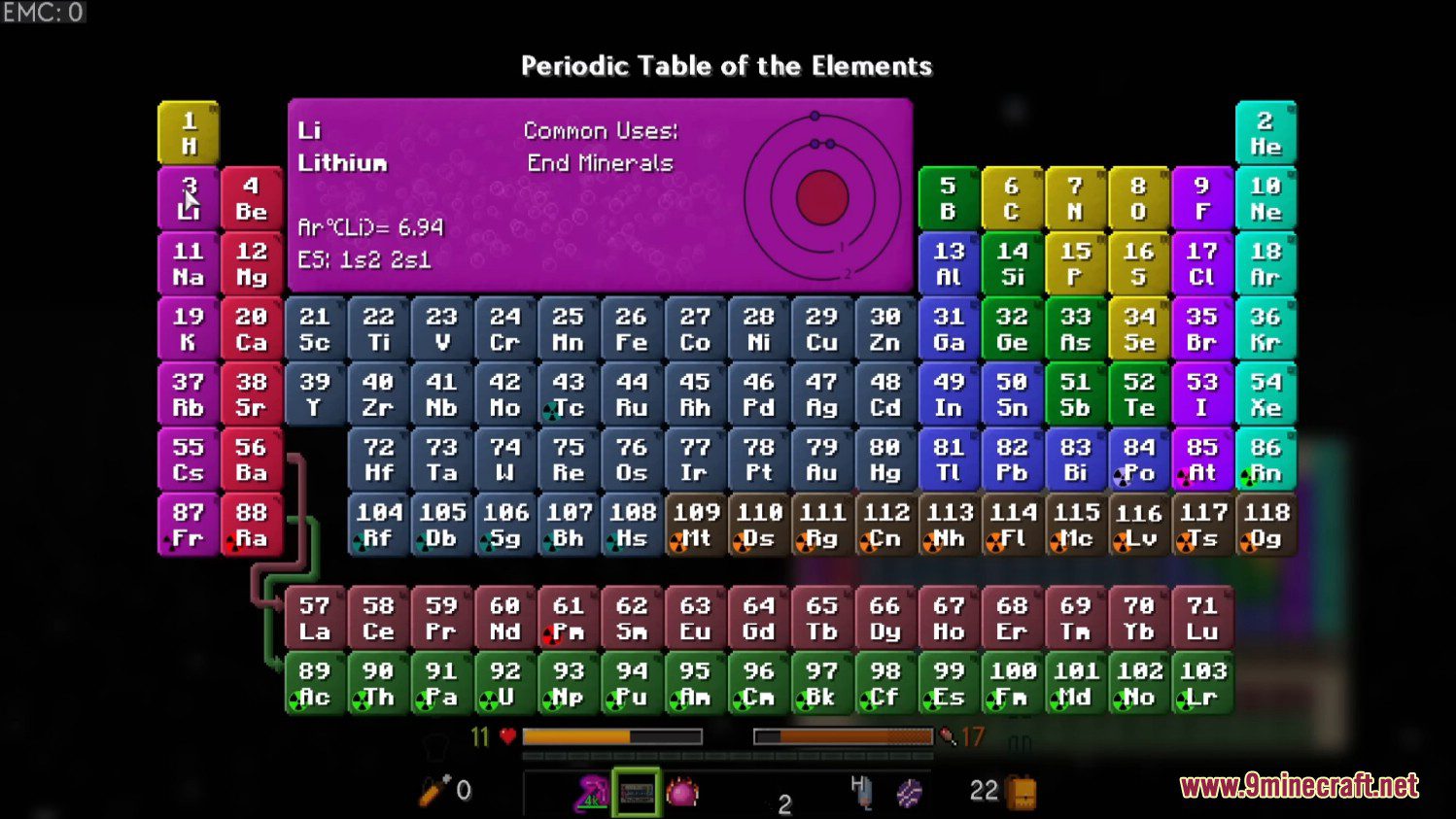
Task: Pick the Bromine (35 Br) tile
Action: tap(1202, 328)
